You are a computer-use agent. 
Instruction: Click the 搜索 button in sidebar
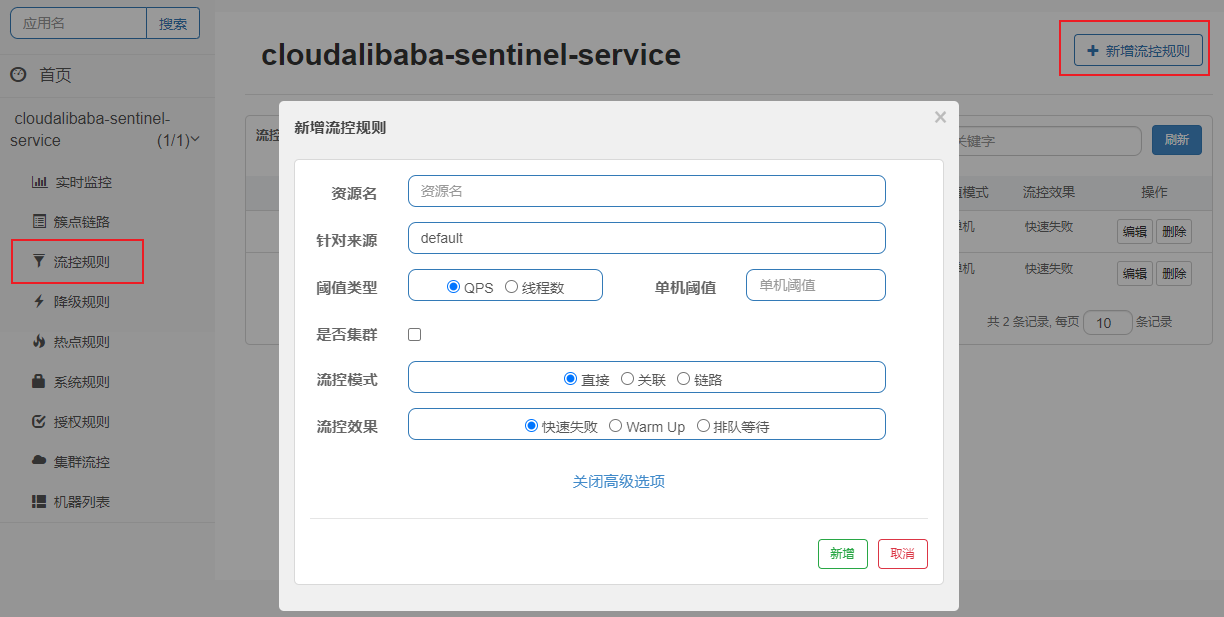[x=173, y=23]
